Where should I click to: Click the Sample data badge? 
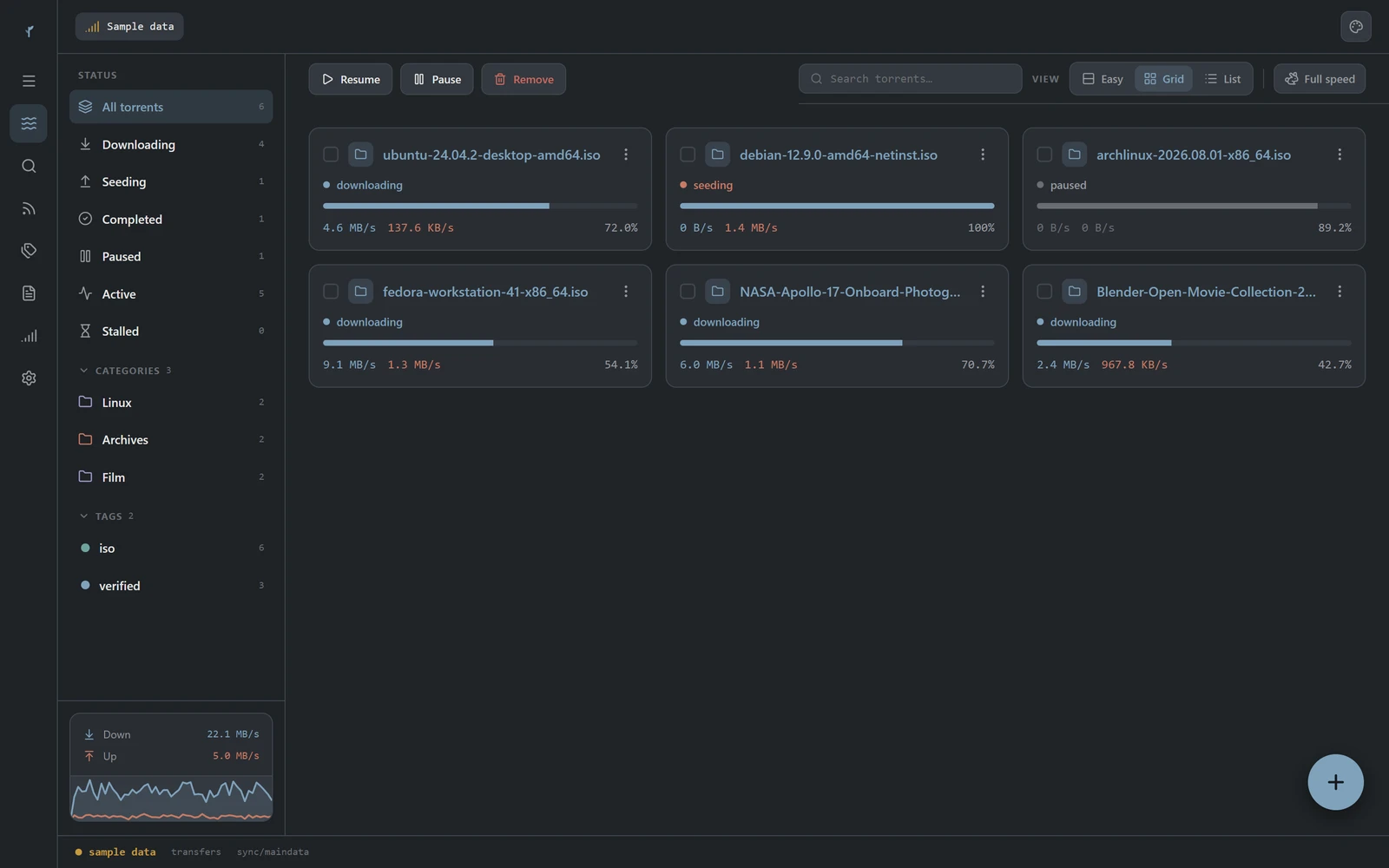pyautogui.click(x=129, y=27)
